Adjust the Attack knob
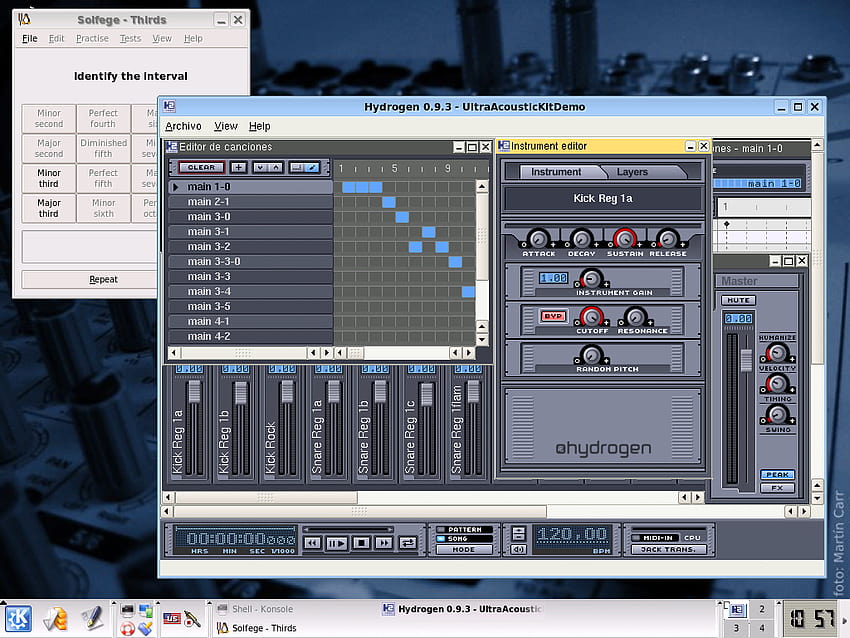This screenshot has height=638, width=850. click(x=538, y=239)
